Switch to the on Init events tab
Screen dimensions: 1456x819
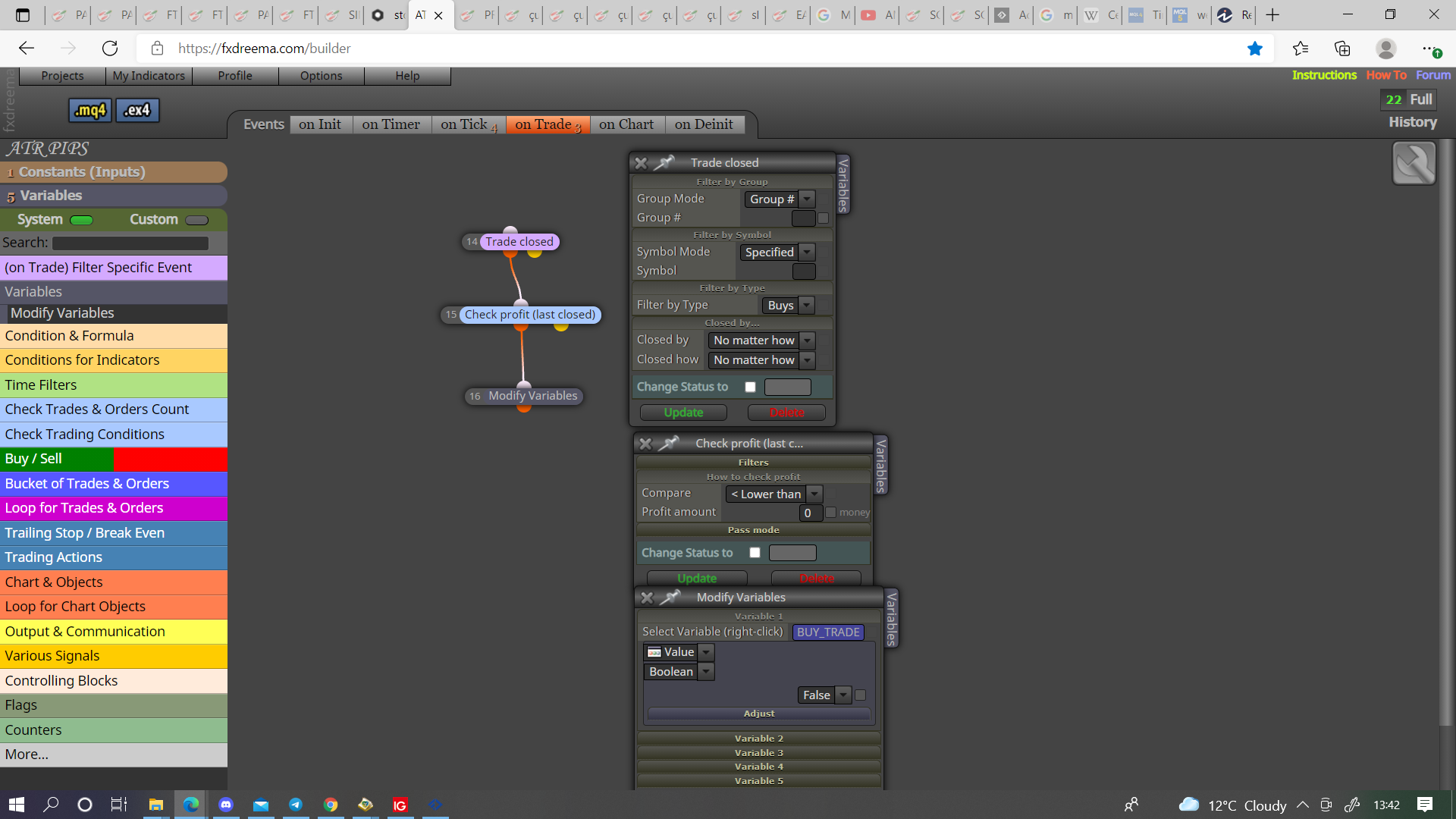(x=320, y=124)
